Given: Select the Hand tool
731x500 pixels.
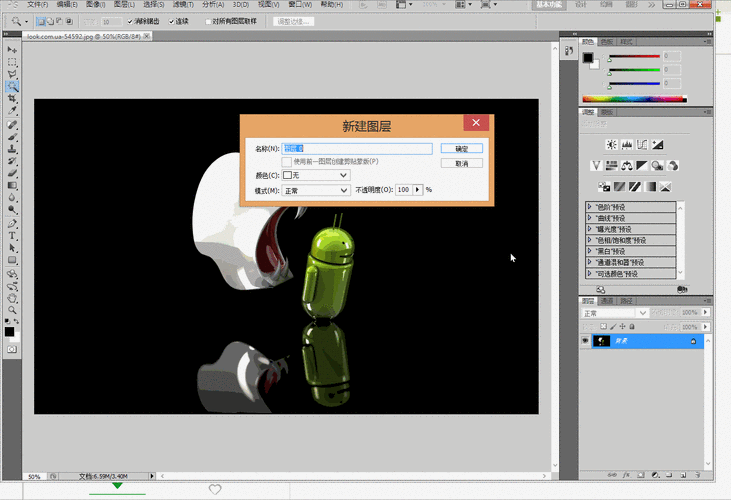Looking at the screenshot, I should 12,299.
